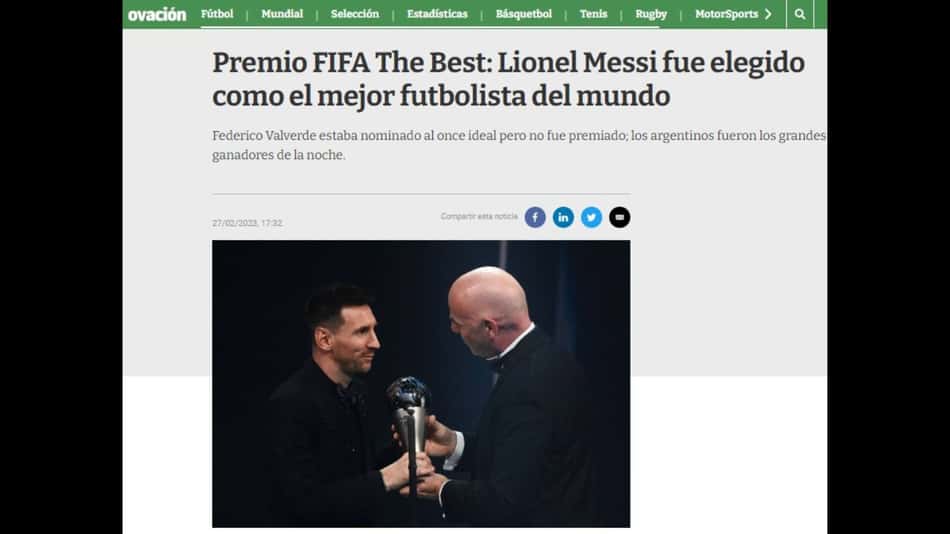Click the article date 27/02/2023

[247, 223]
